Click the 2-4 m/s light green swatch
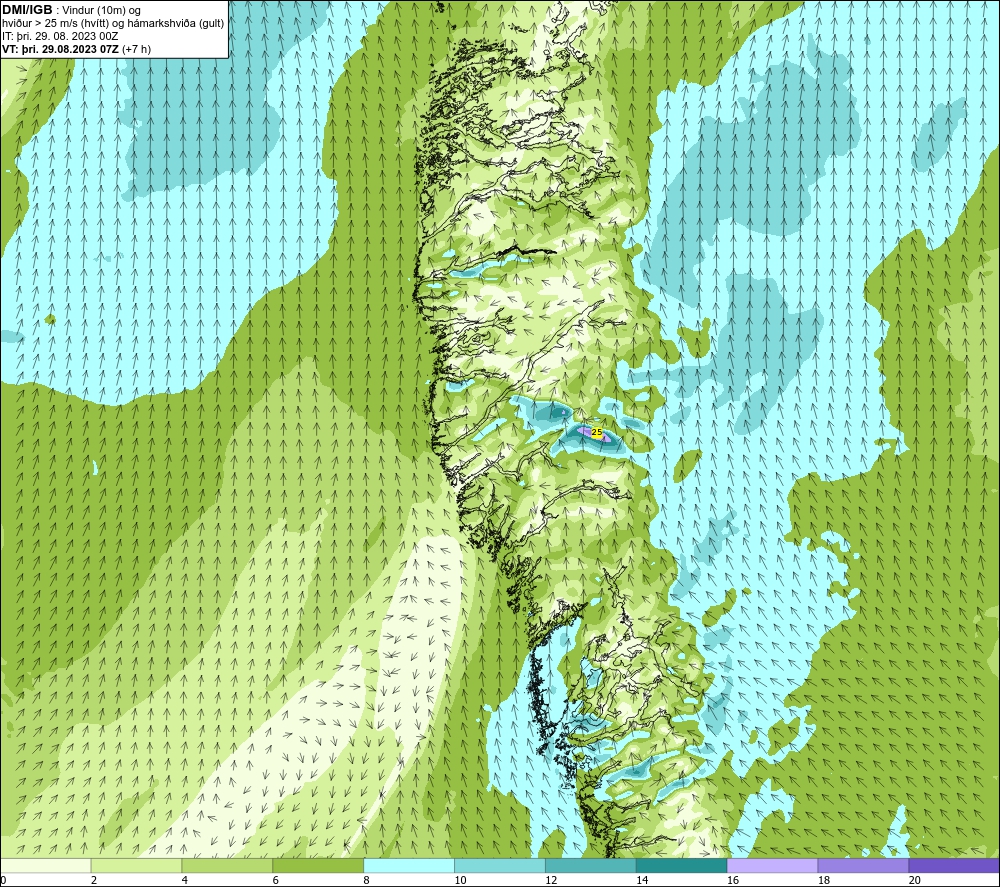The height and width of the screenshot is (887, 1000). [x=136, y=866]
